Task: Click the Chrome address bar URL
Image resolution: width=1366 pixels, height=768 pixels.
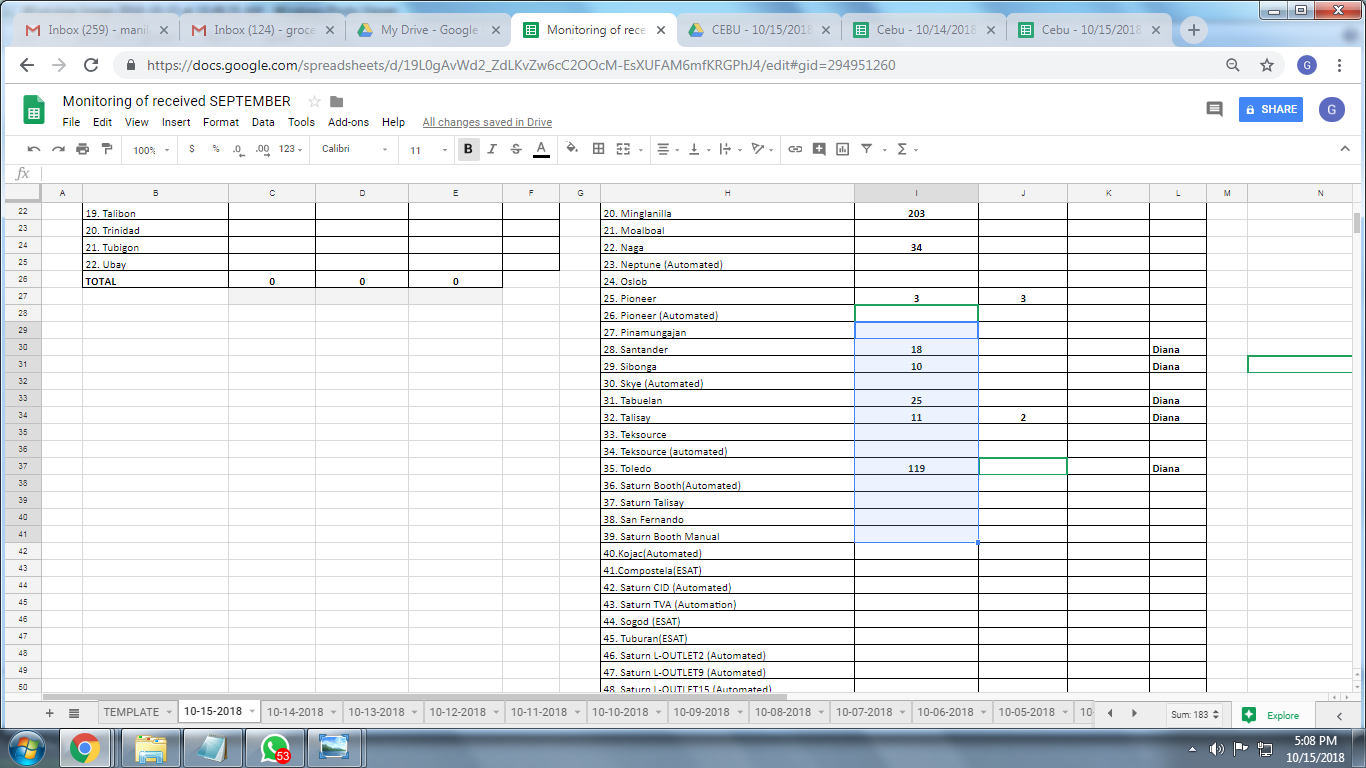Action: click(521, 65)
